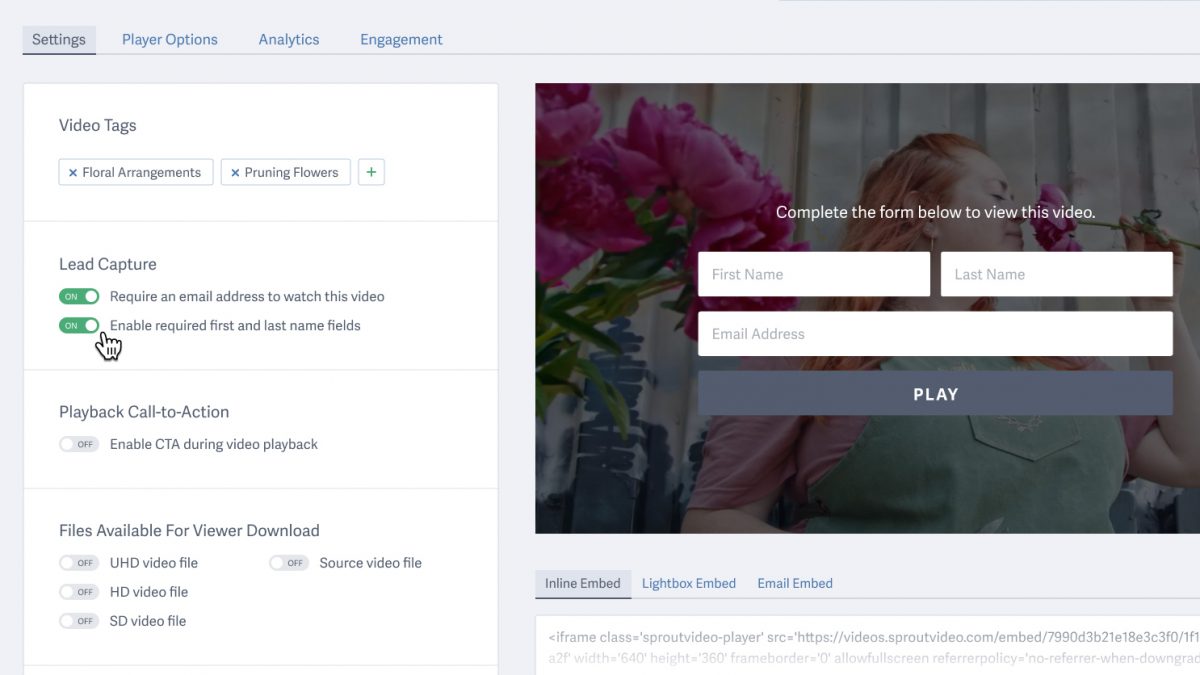The height and width of the screenshot is (675, 1200).
Task: Switch to the Lightbox Embed tab
Action: (x=689, y=583)
